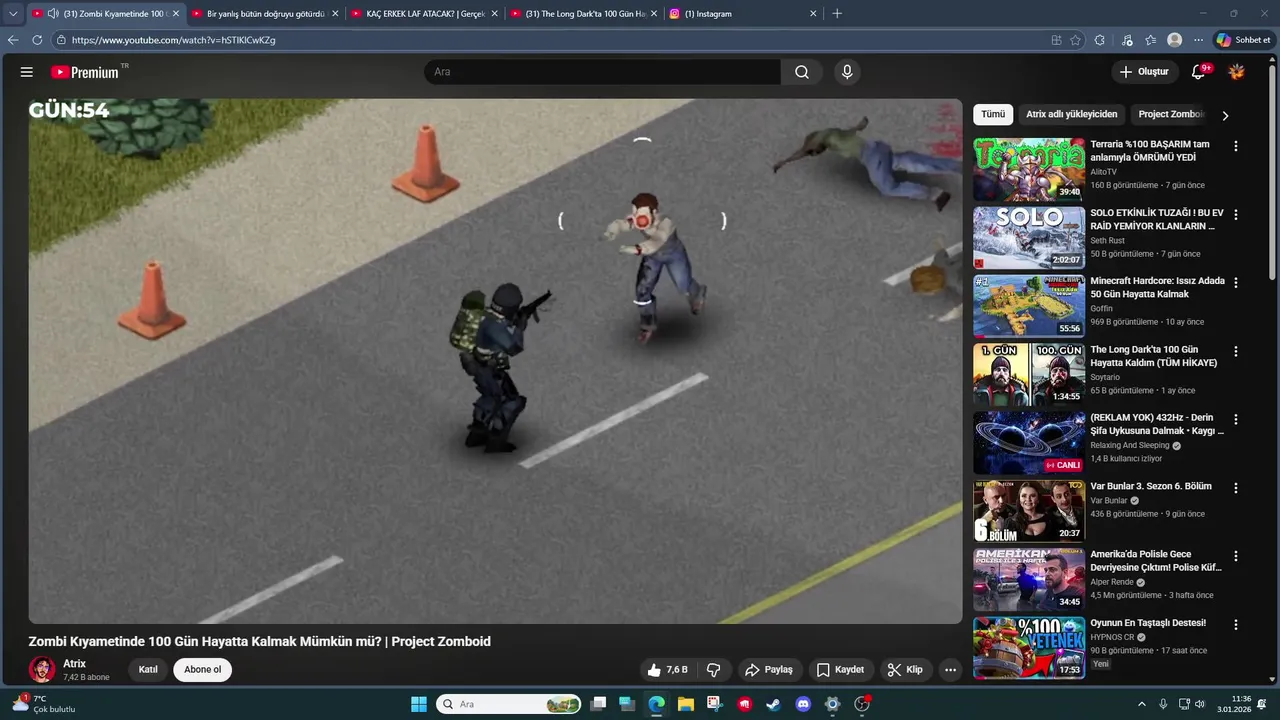Open Steam from the taskbar
The height and width of the screenshot is (720, 1280).
(x=773, y=704)
